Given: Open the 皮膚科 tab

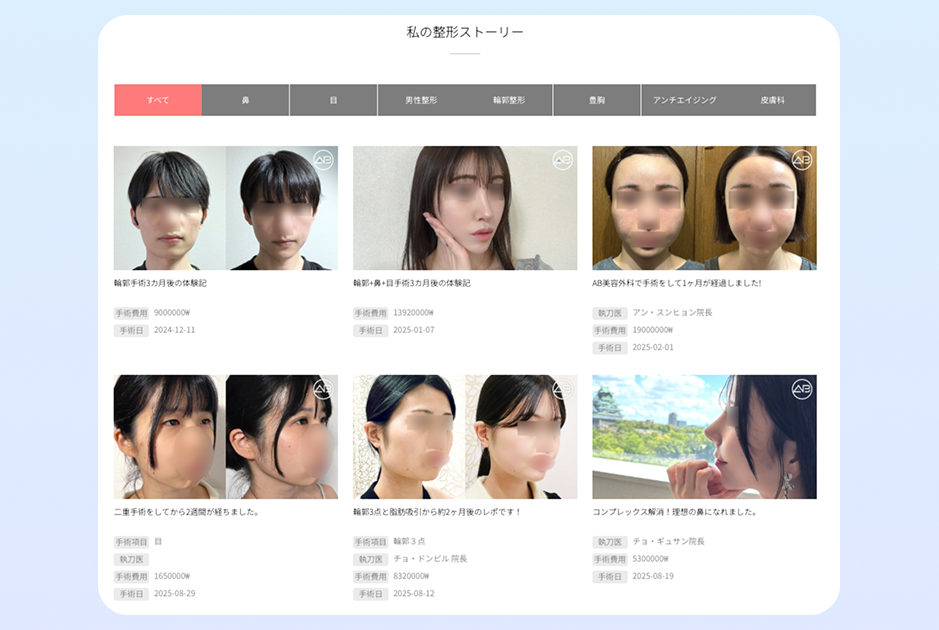Looking at the screenshot, I should tap(772, 100).
